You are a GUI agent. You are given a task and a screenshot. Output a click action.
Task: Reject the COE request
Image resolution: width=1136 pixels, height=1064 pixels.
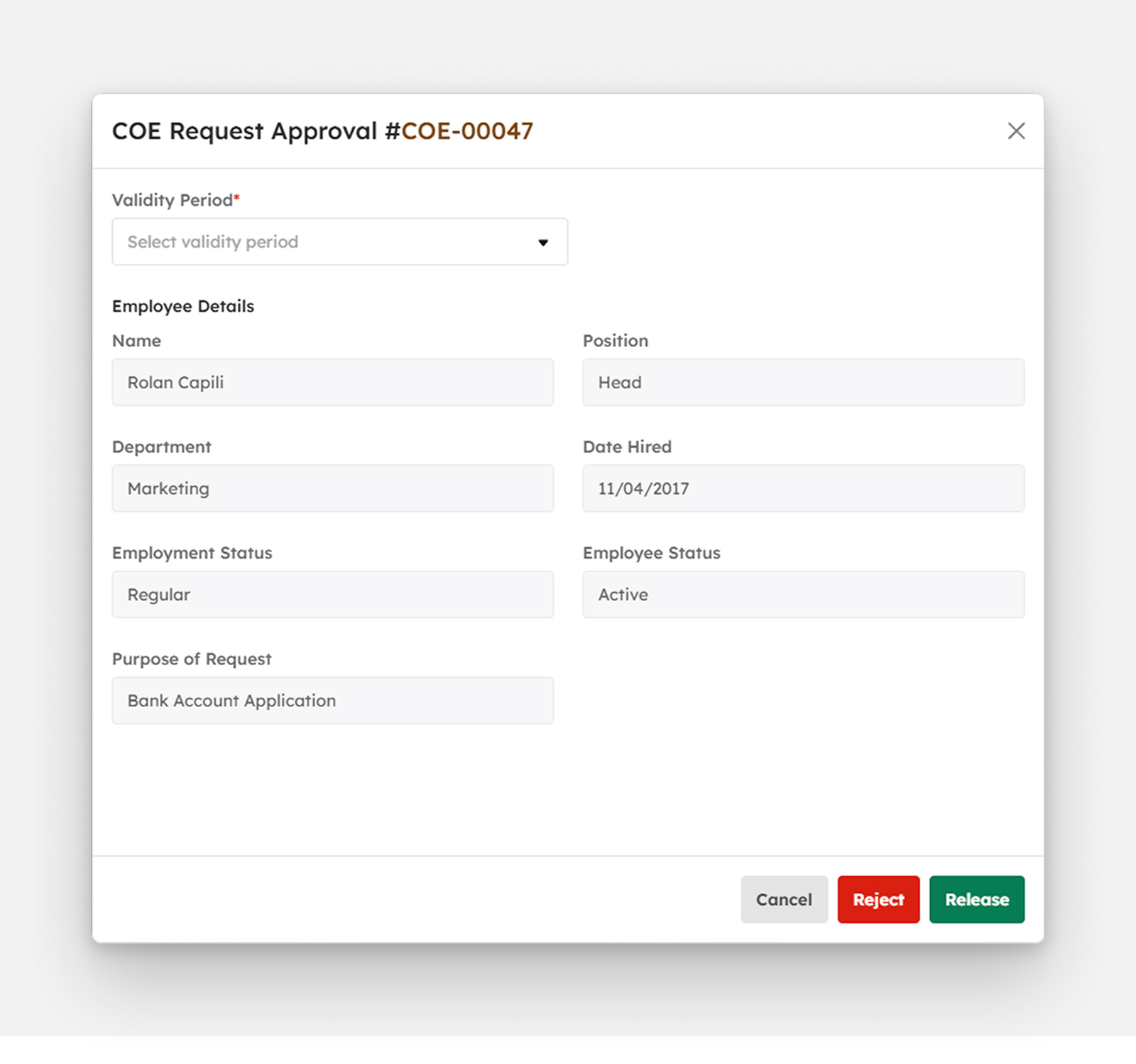[x=878, y=899]
